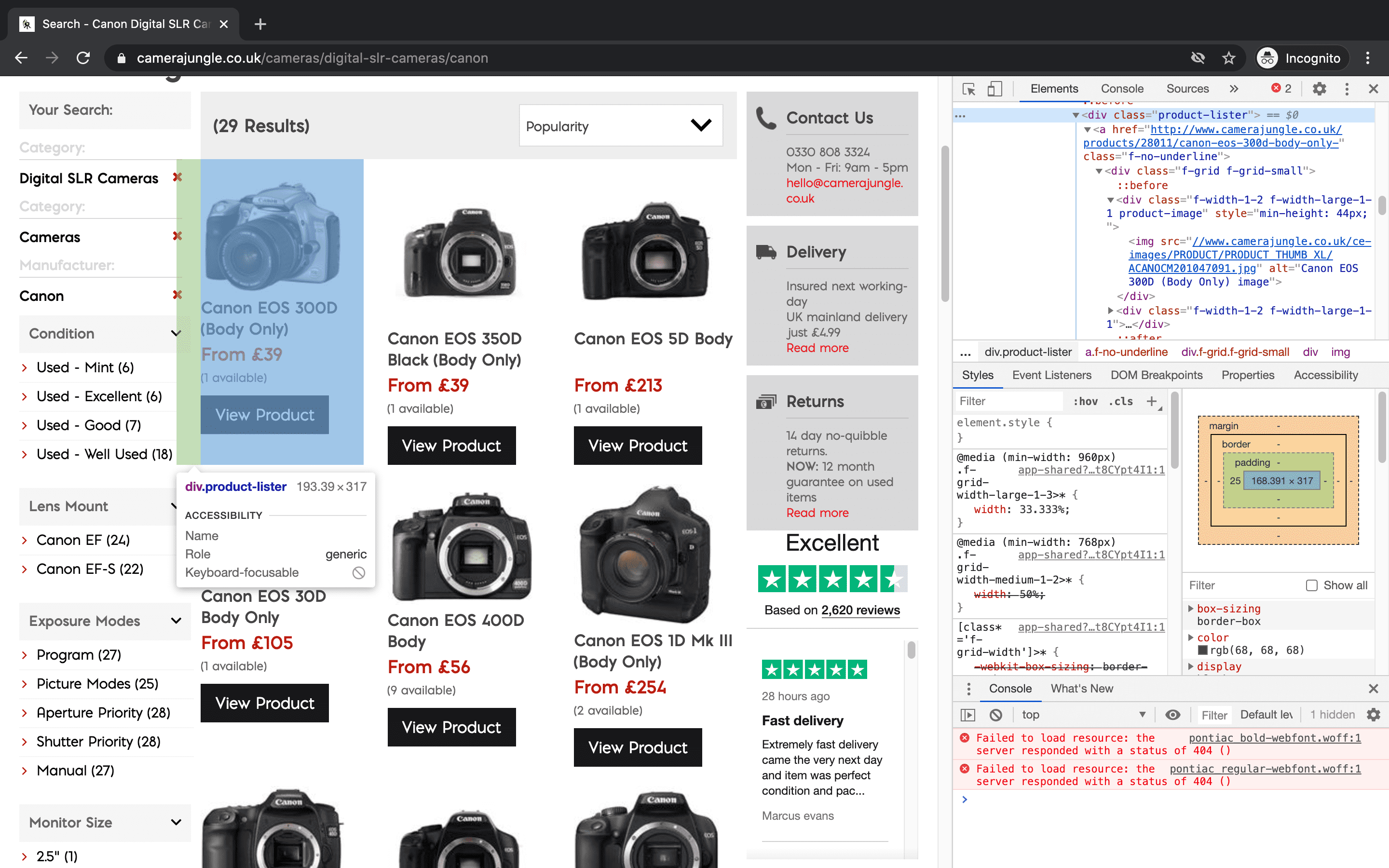Expand the box-sizing computed property
Viewport: 1389px width, 868px height.
(x=1191, y=609)
